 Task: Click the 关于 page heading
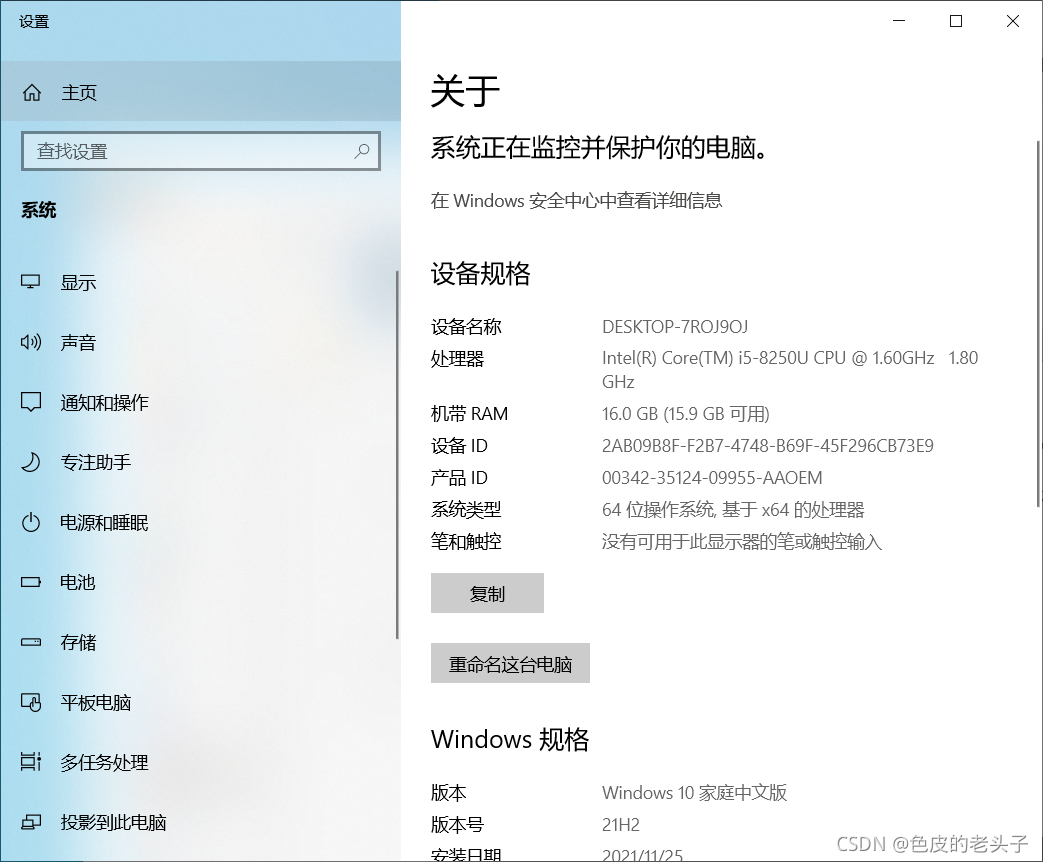point(465,90)
